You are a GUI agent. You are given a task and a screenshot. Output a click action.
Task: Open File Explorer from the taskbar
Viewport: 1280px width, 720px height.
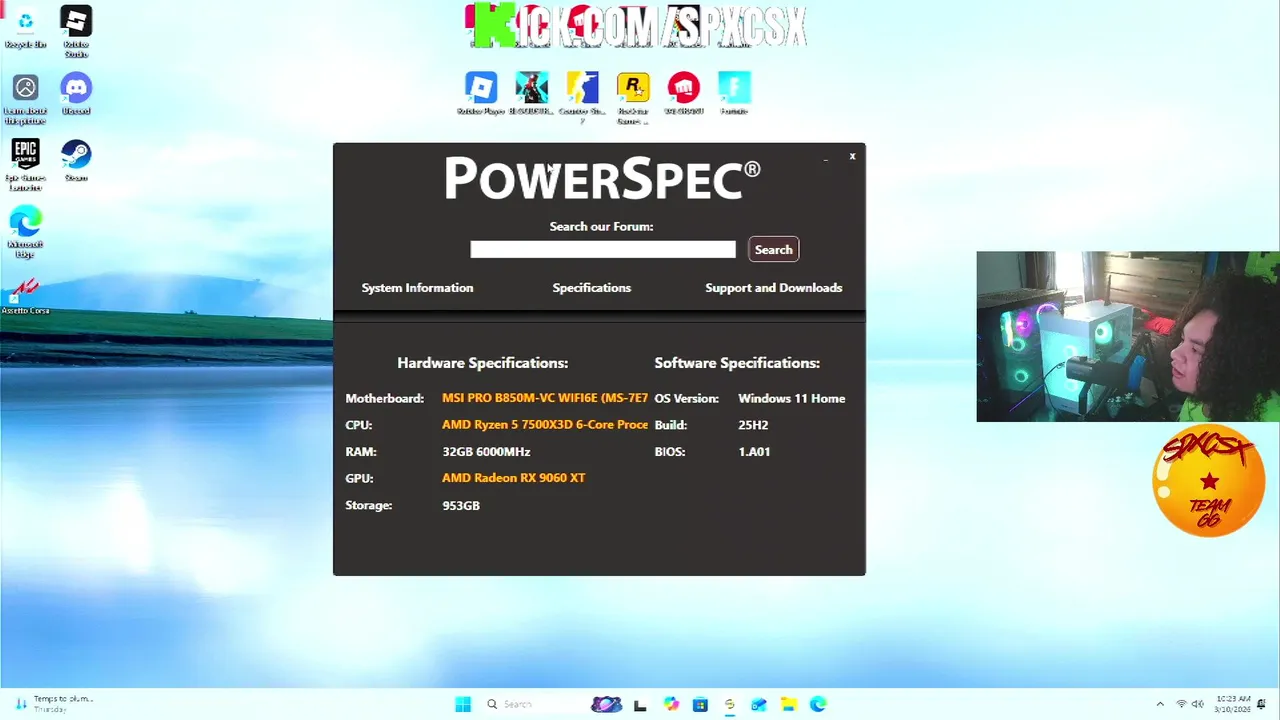pyautogui.click(x=788, y=705)
